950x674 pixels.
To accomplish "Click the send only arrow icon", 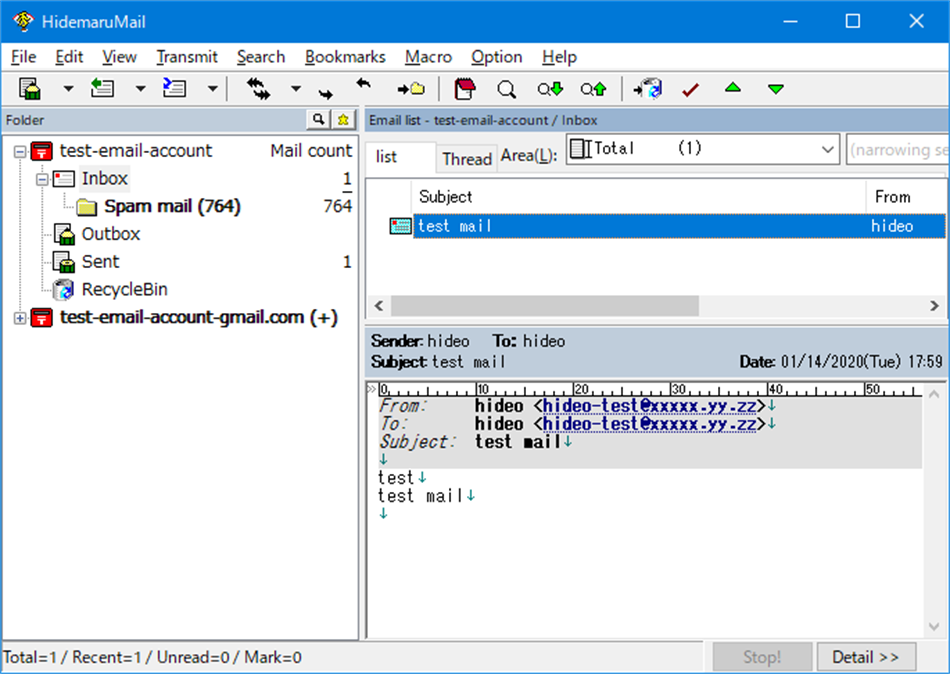I will tap(325, 93).
